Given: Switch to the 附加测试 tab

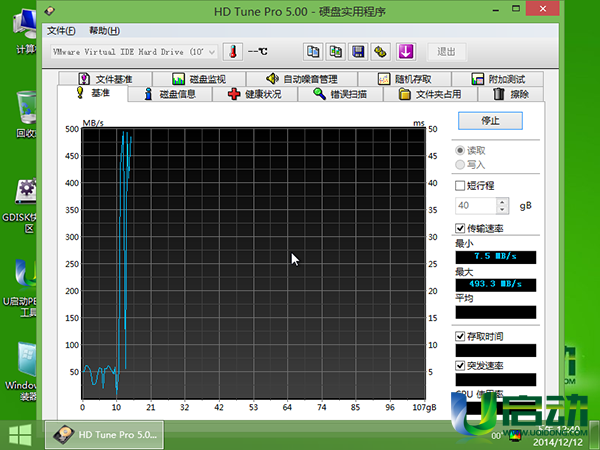Looking at the screenshot, I should click(498, 79).
